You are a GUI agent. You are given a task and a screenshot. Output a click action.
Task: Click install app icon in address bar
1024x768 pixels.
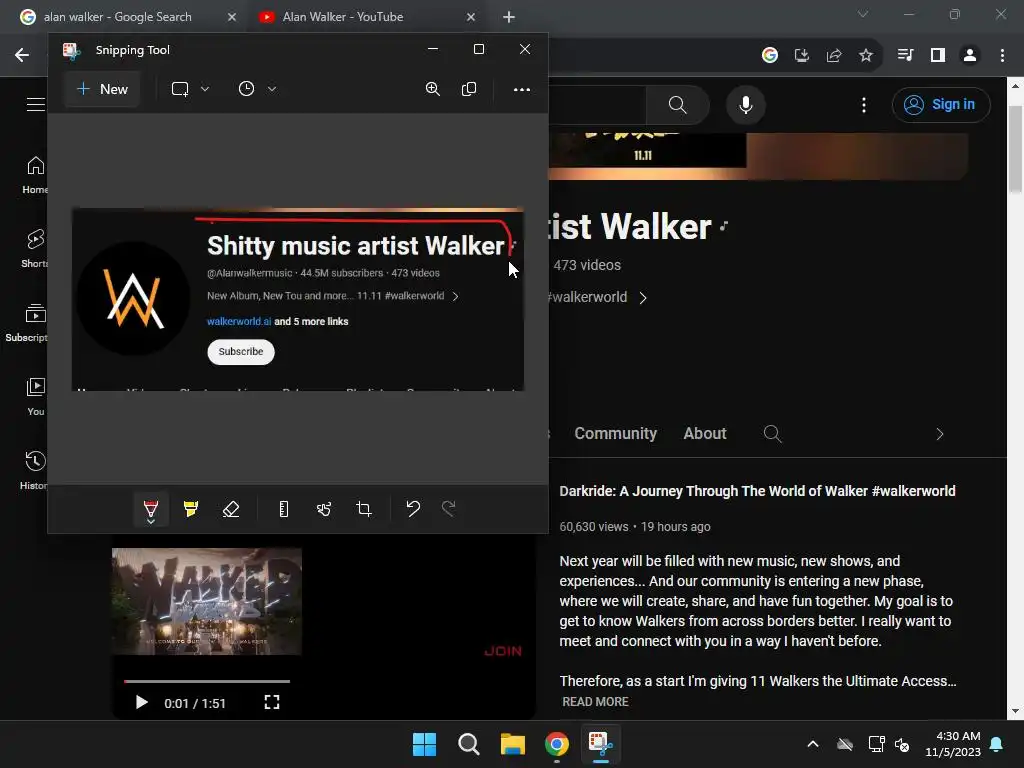point(802,56)
